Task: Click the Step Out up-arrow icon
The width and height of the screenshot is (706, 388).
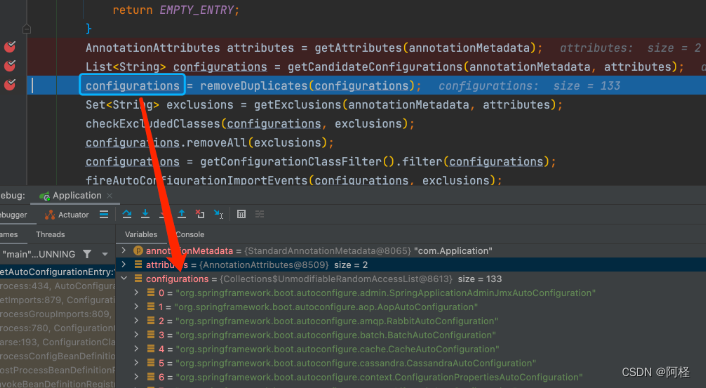Action: 181,214
